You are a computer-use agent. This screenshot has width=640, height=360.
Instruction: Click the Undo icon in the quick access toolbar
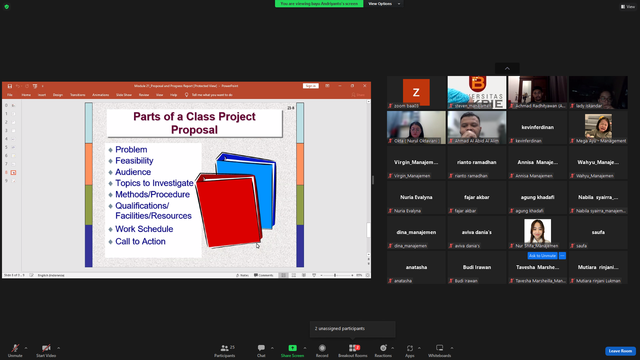click(18, 86)
